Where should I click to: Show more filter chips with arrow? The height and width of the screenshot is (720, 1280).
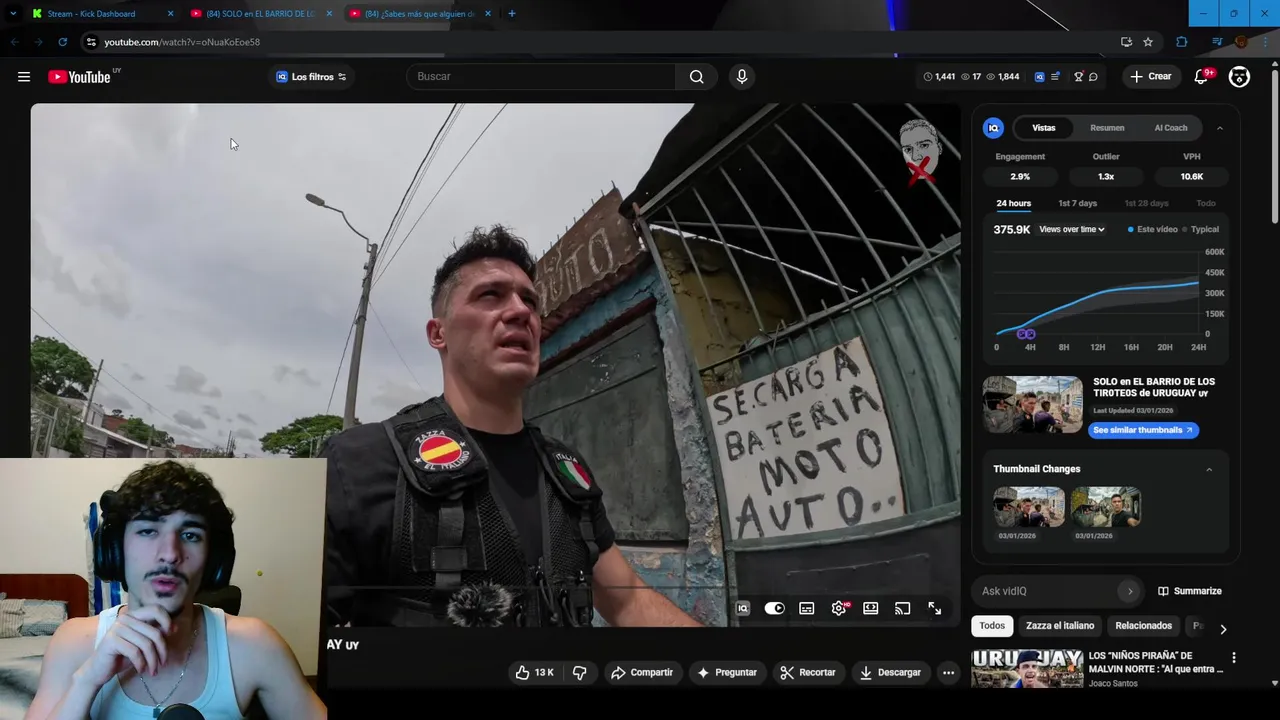click(1222, 629)
